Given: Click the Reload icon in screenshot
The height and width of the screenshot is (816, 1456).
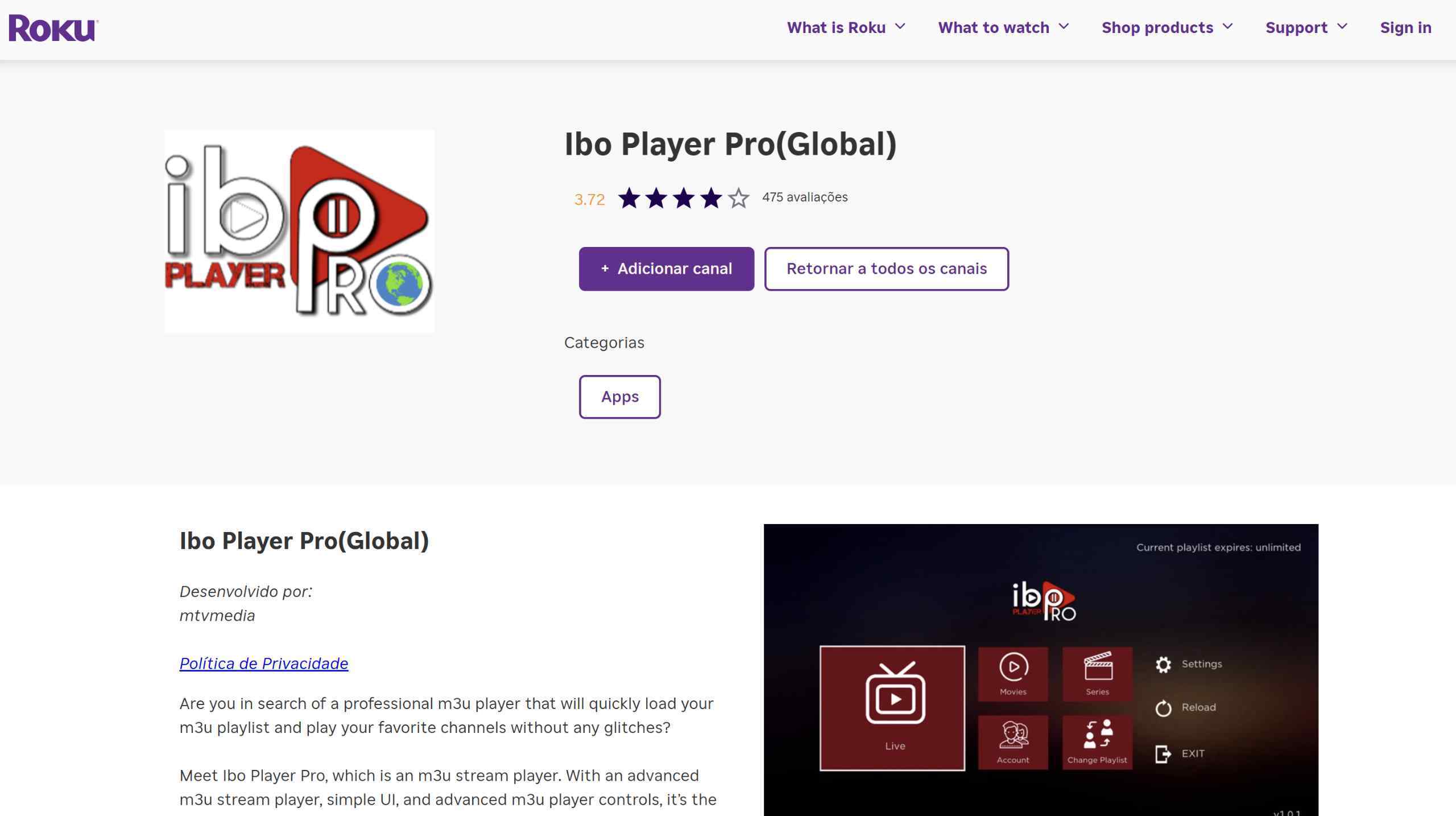Looking at the screenshot, I should (x=1163, y=708).
